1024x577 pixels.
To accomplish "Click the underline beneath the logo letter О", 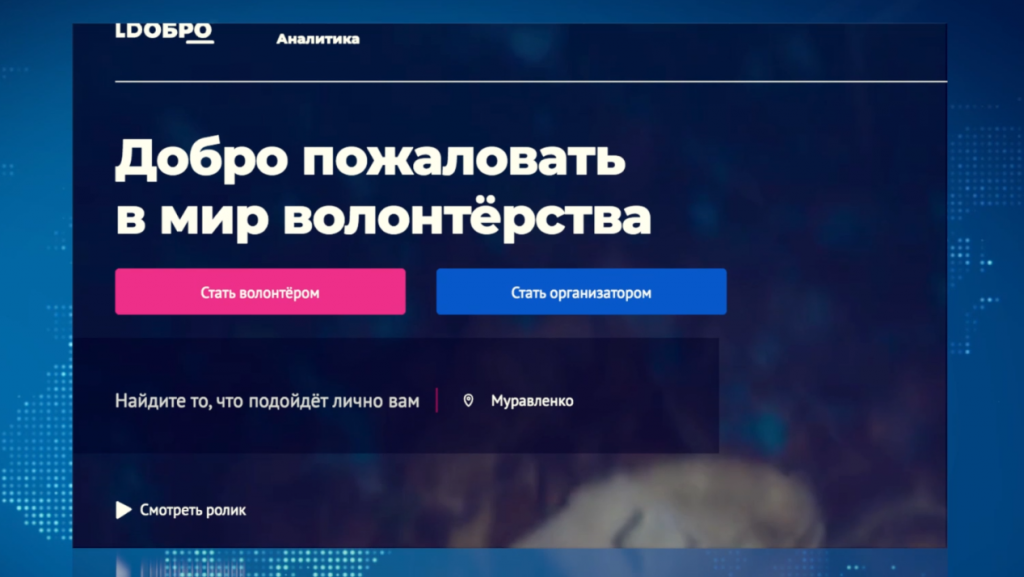I will [200, 42].
